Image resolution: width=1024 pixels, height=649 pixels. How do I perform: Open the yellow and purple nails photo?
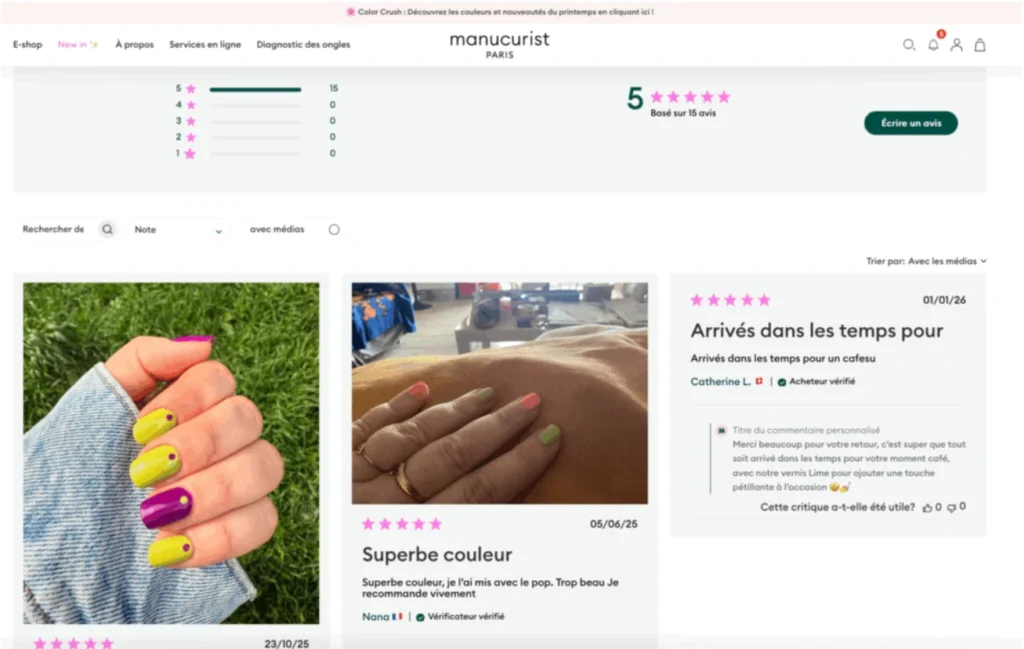[x=171, y=453]
